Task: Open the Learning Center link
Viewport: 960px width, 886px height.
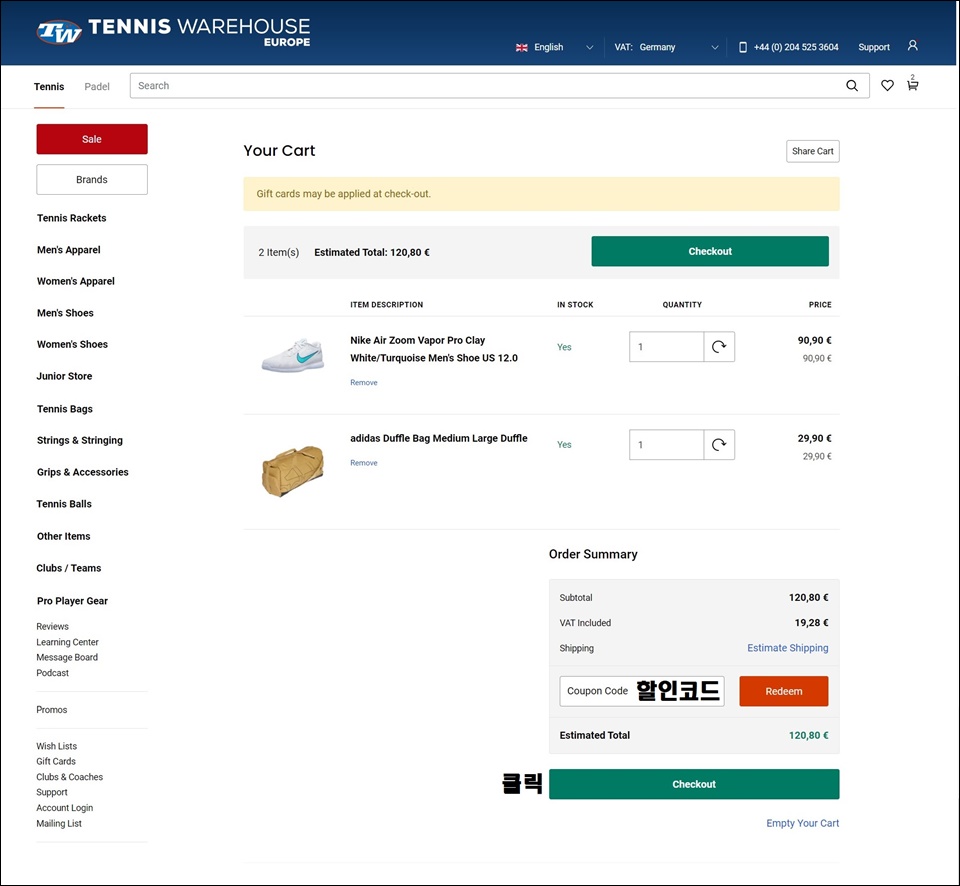Action: (x=67, y=642)
